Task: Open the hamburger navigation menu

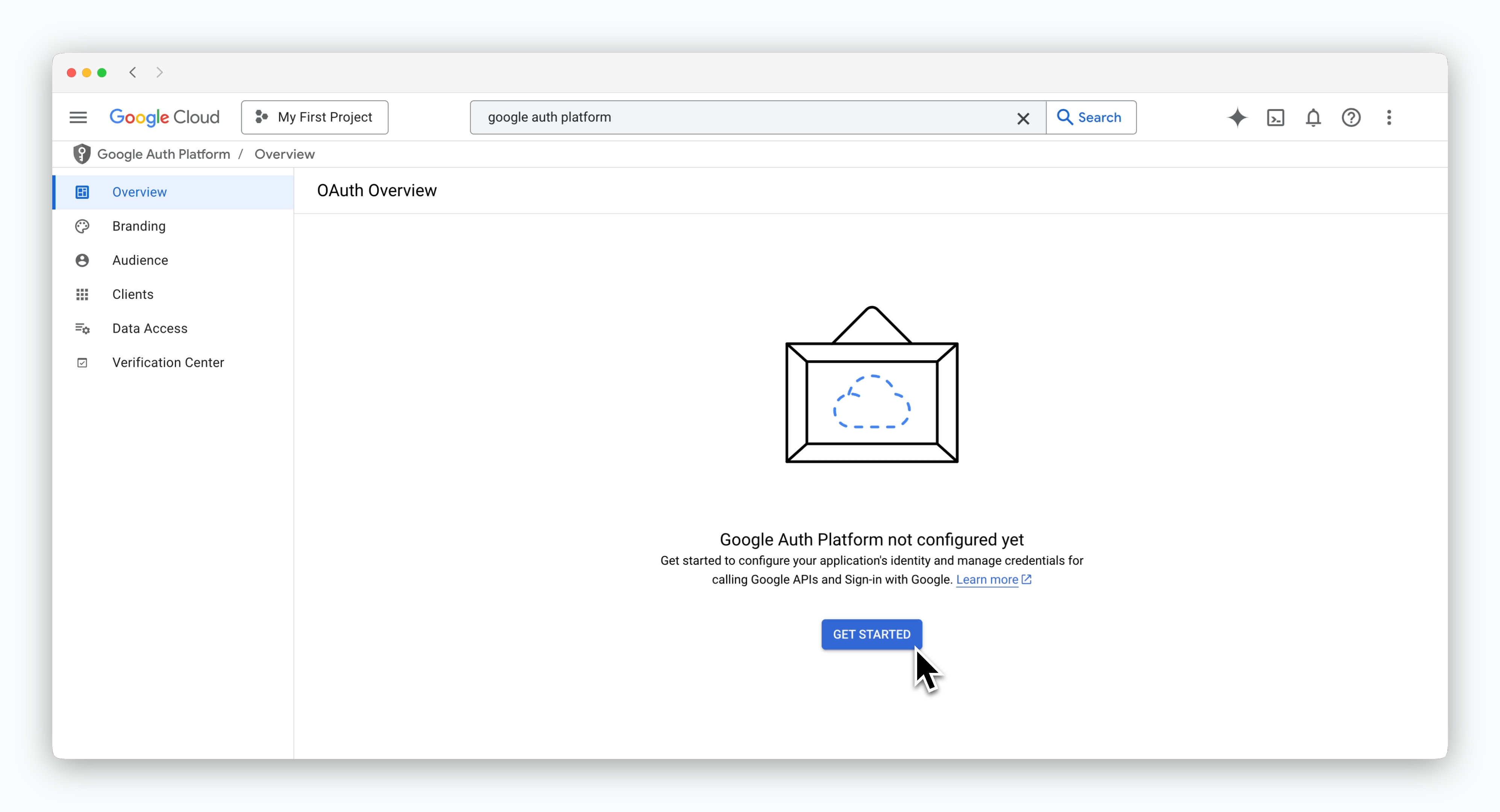Action: [78, 118]
